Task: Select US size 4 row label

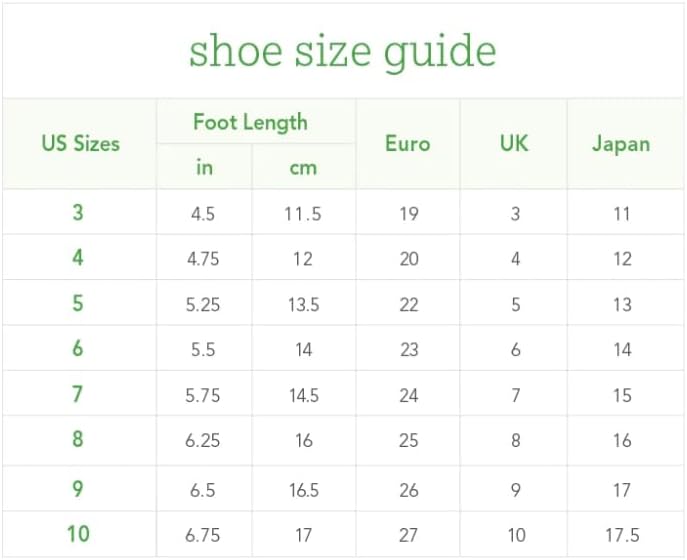Action: (78, 258)
